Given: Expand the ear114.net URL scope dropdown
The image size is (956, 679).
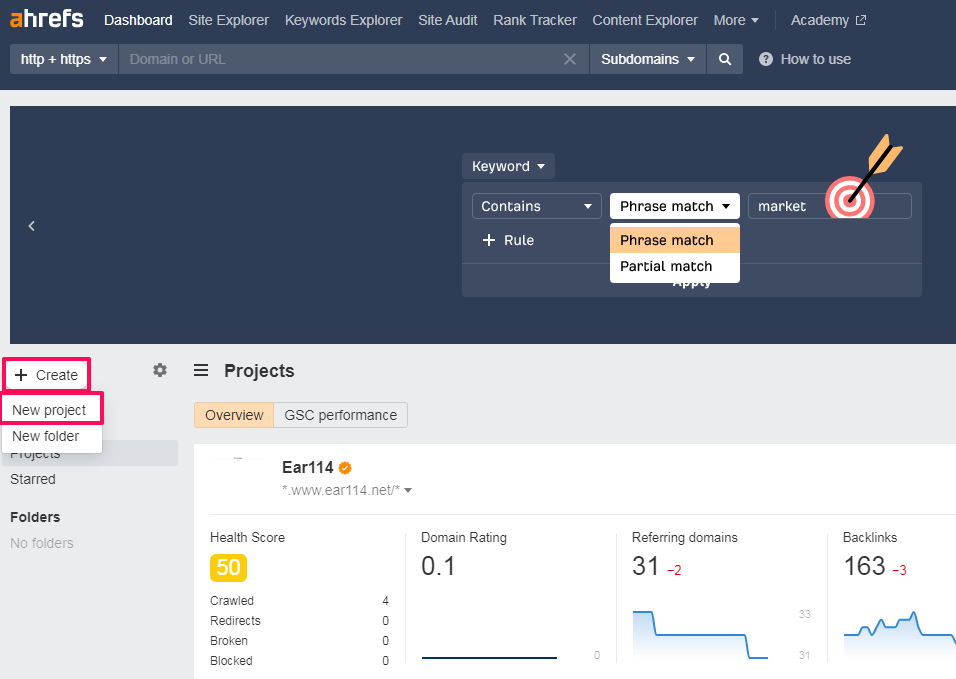Looking at the screenshot, I should pos(408,491).
